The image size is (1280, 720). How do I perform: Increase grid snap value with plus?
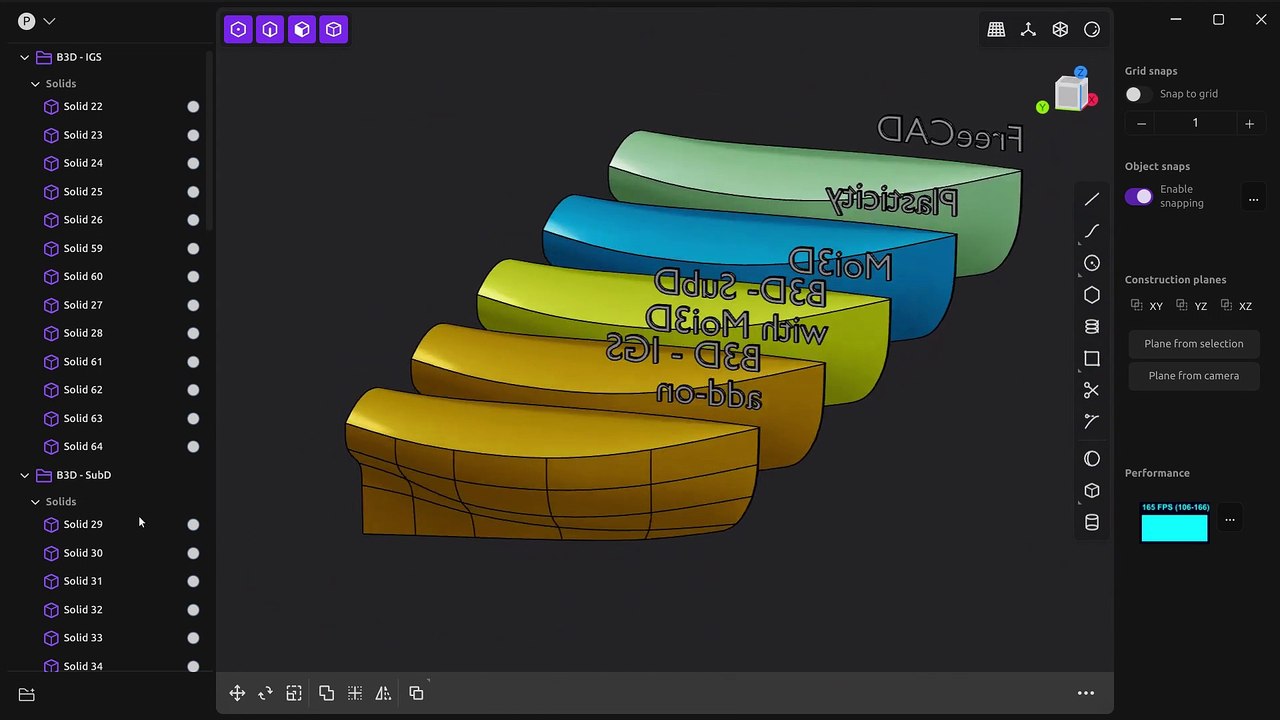1249,124
